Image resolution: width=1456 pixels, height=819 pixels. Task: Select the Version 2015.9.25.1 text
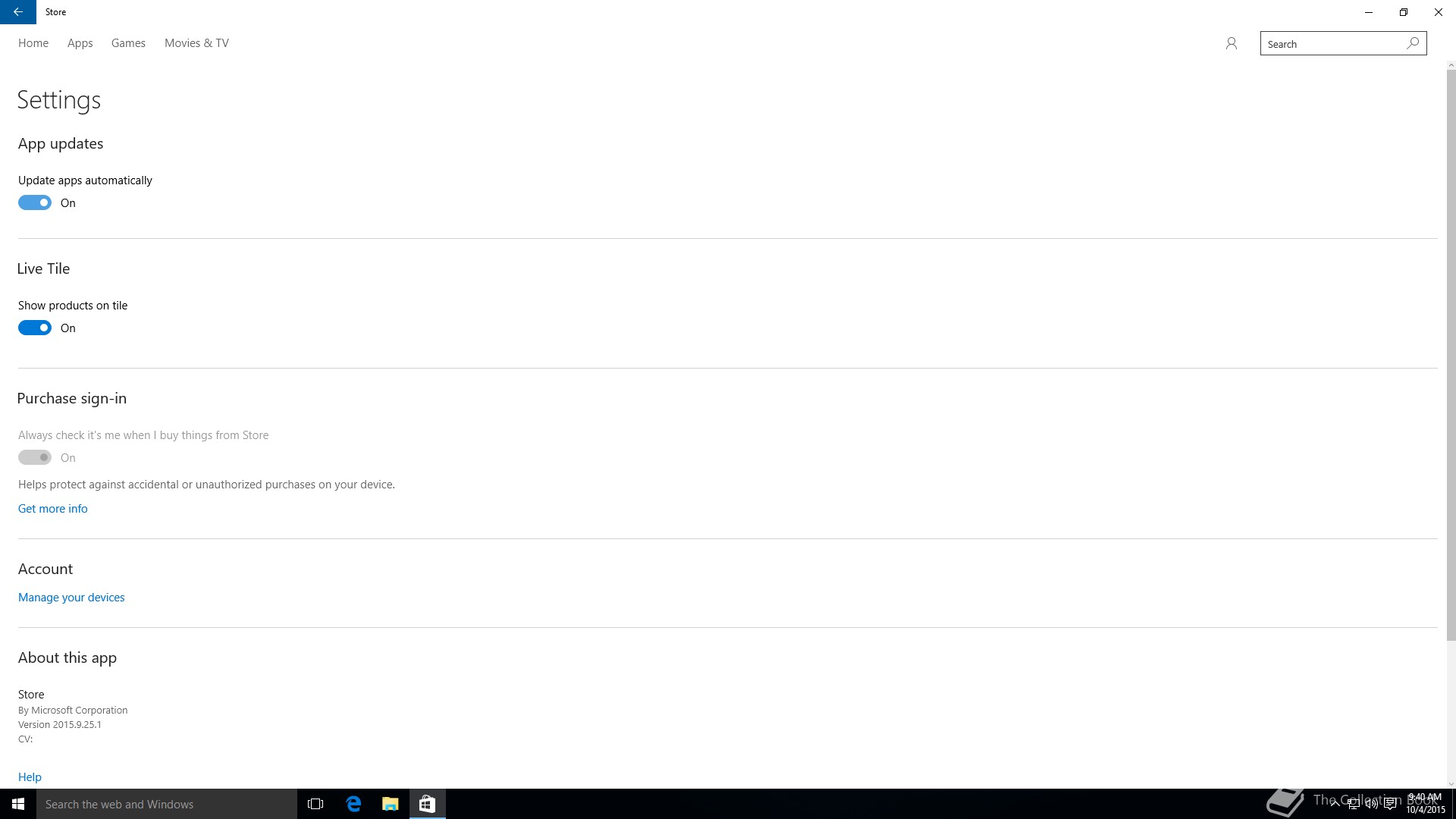click(60, 724)
